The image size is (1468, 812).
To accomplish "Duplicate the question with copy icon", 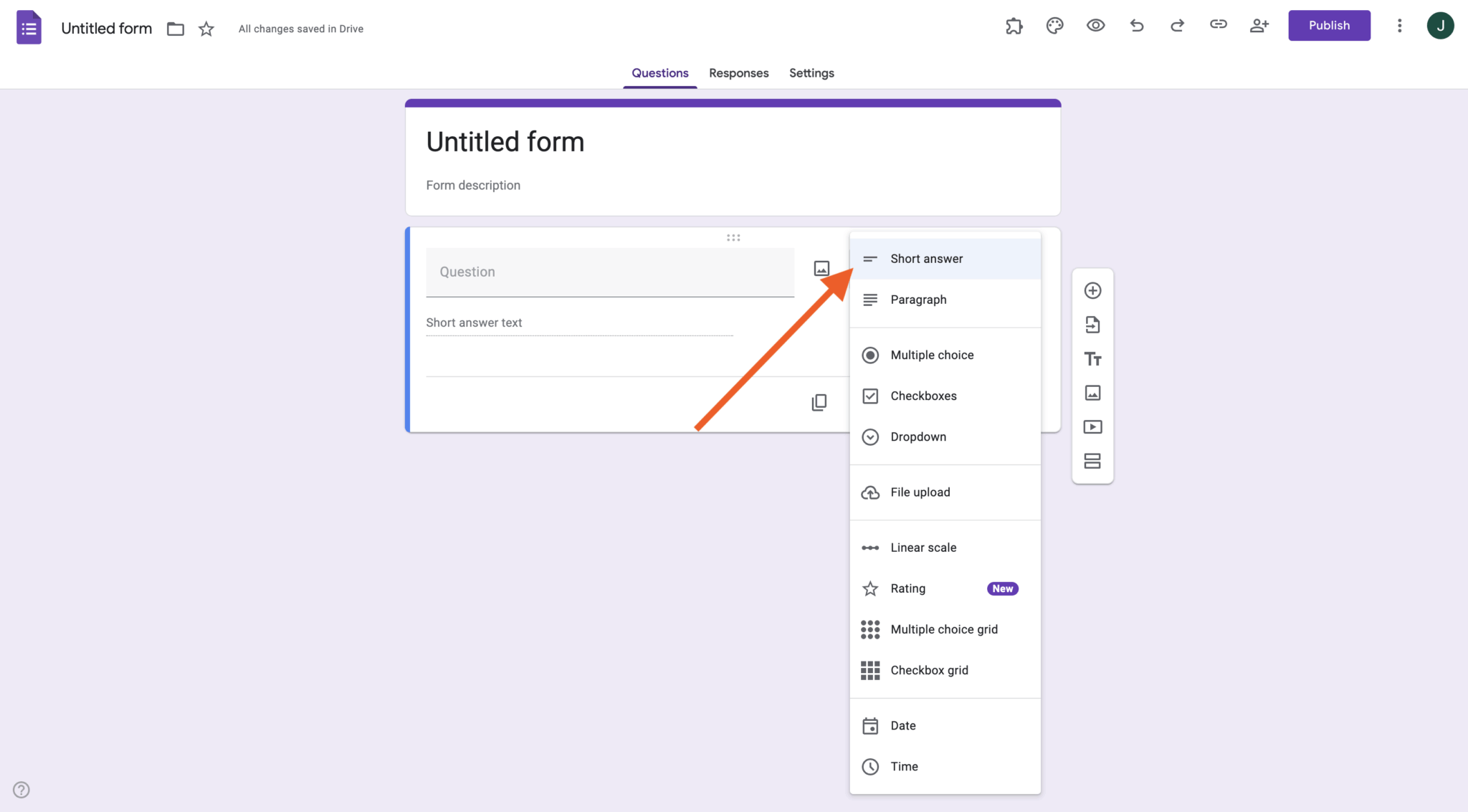I will (819, 401).
